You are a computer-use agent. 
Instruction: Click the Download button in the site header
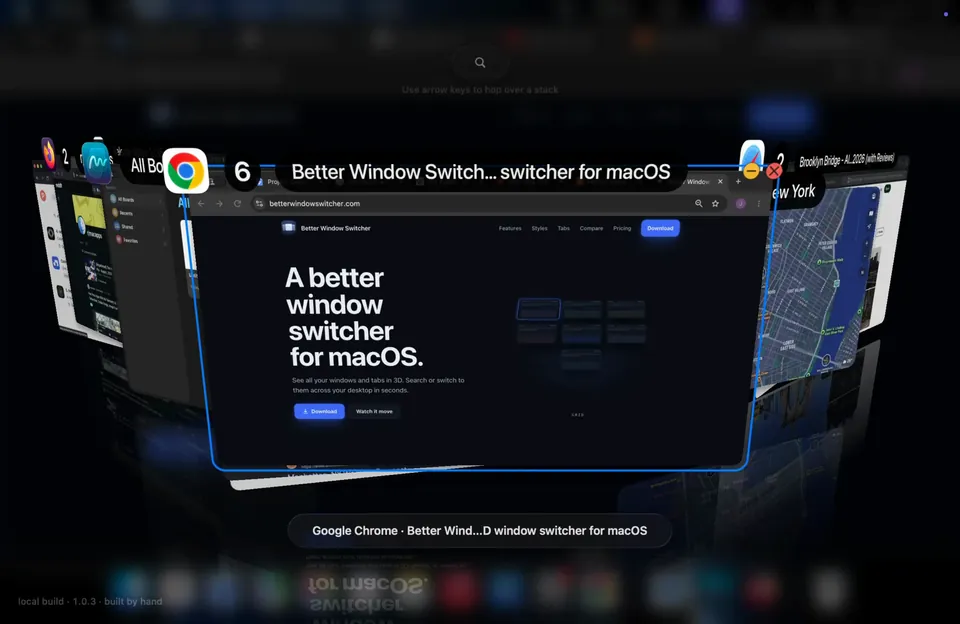tap(660, 228)
